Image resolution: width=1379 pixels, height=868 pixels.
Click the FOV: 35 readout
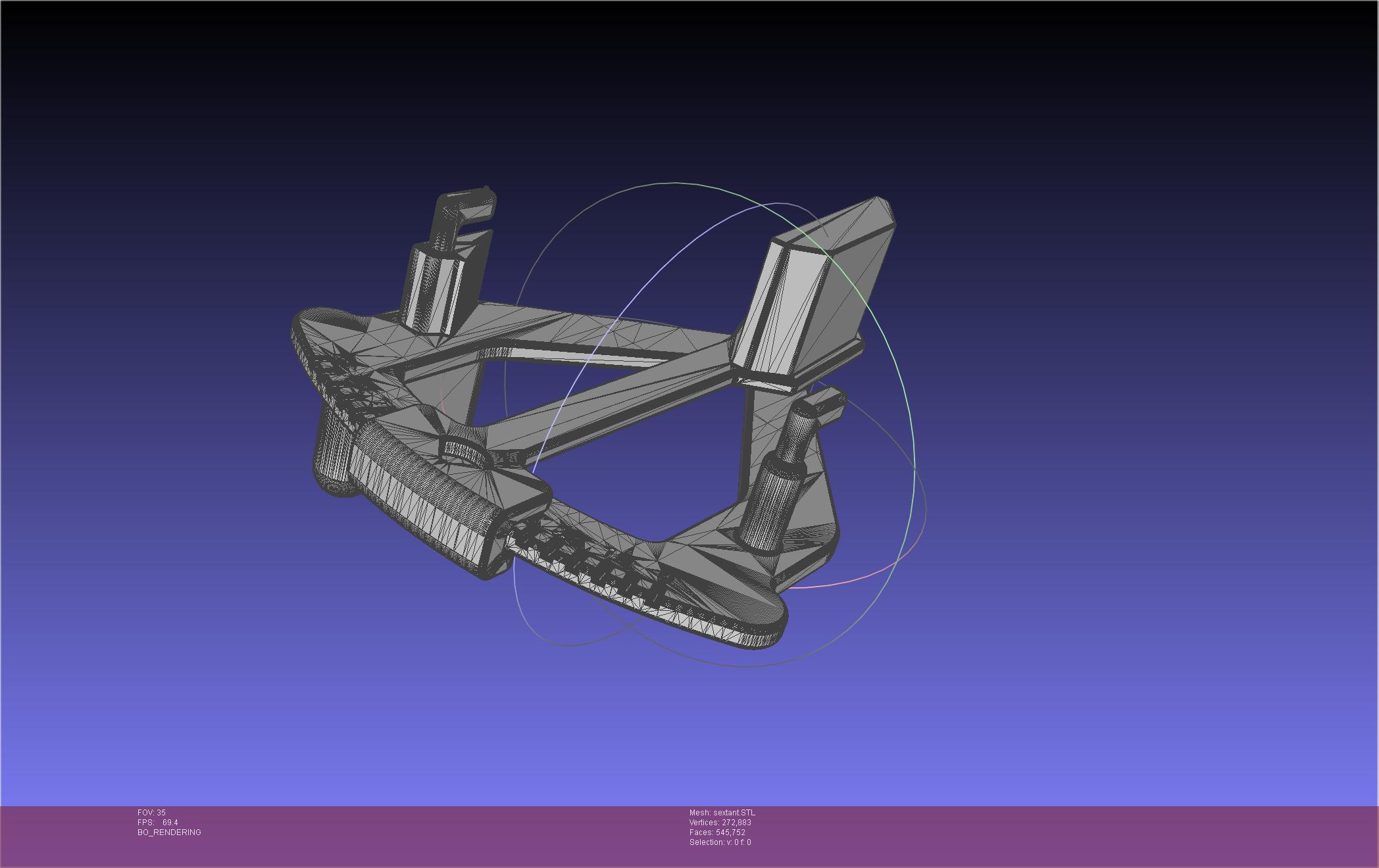[x=151, y=813]
